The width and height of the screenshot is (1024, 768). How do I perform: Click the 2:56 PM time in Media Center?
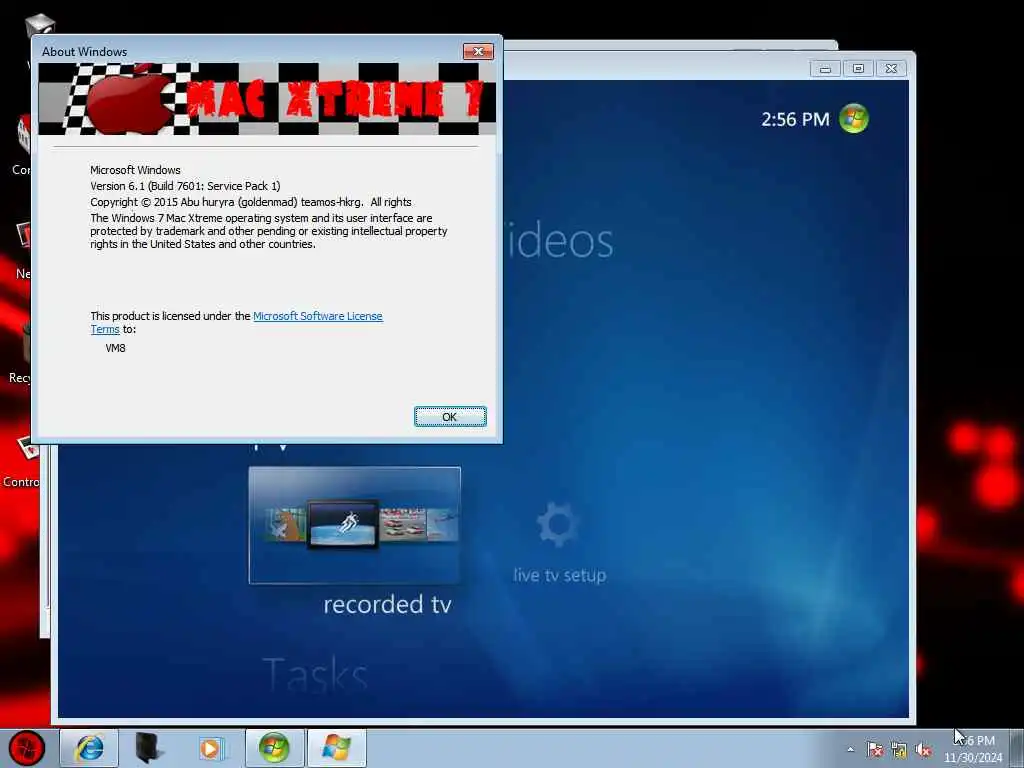(x=795, y=120)
